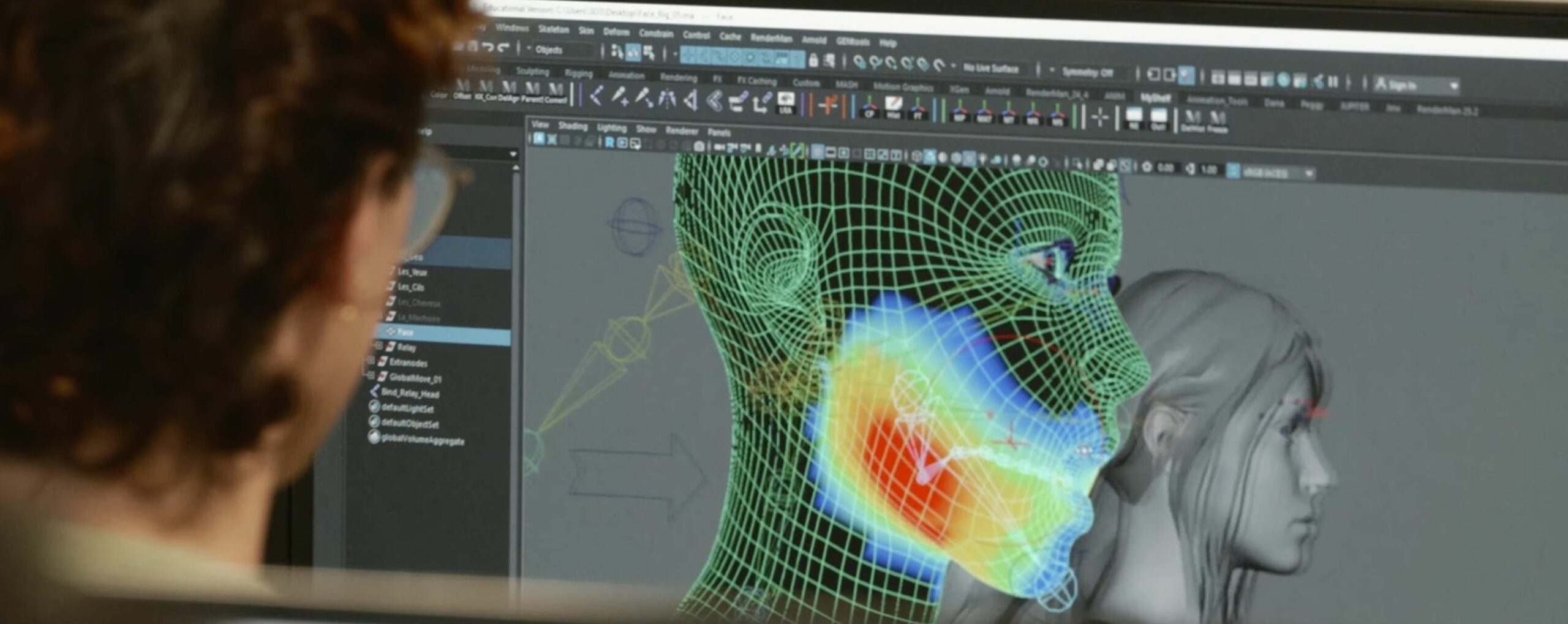The height and width of the screenshot is (624, 1568).
Task: Click the Undo arrow icon
Action: tap(488, 47)
